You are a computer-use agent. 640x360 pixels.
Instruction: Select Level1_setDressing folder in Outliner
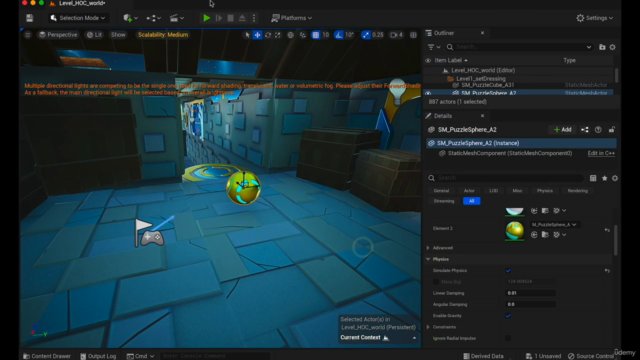[x=480, y=79]
